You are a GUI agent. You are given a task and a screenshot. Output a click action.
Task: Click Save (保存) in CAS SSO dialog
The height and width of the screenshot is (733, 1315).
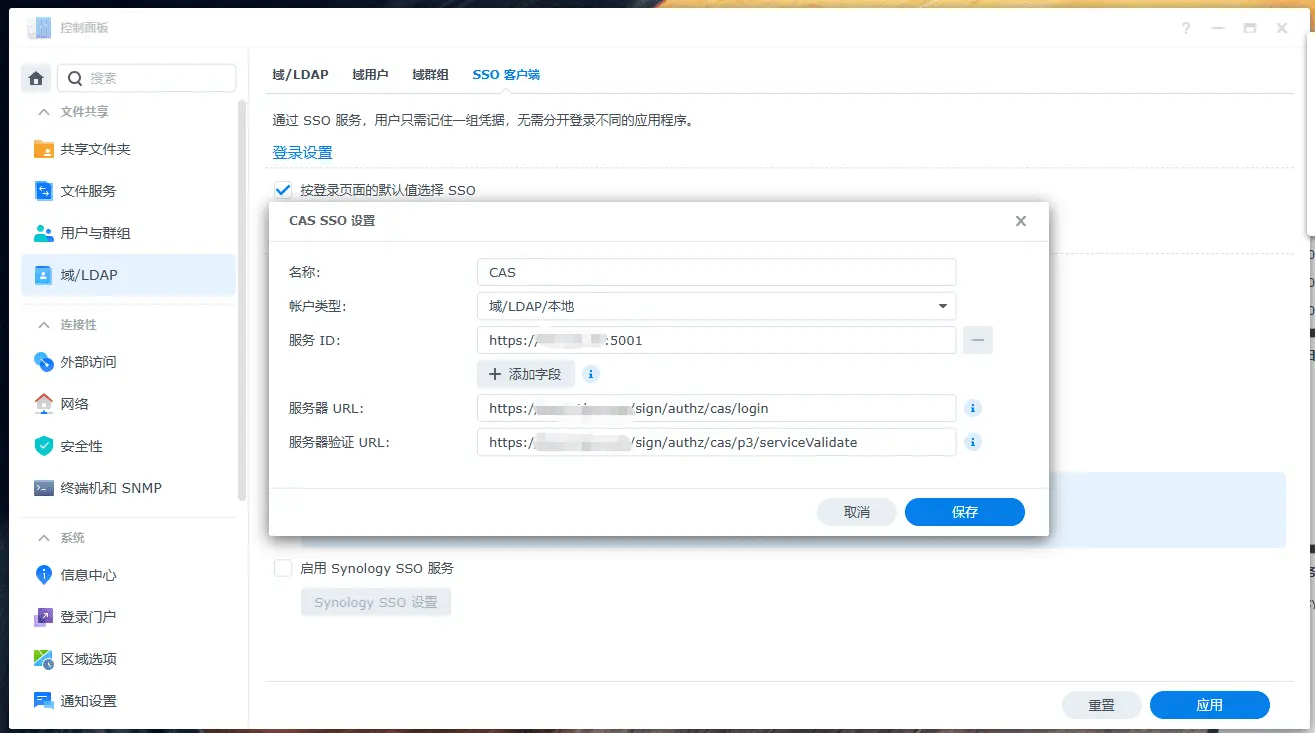964,512
